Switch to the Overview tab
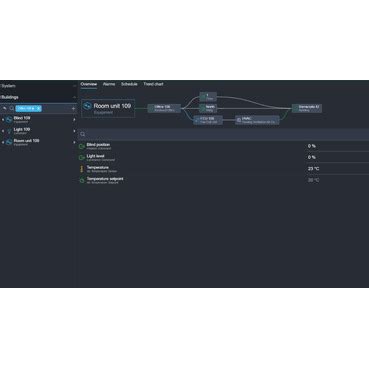Viewport: 369px width, 369px height. tap(89, 84)
